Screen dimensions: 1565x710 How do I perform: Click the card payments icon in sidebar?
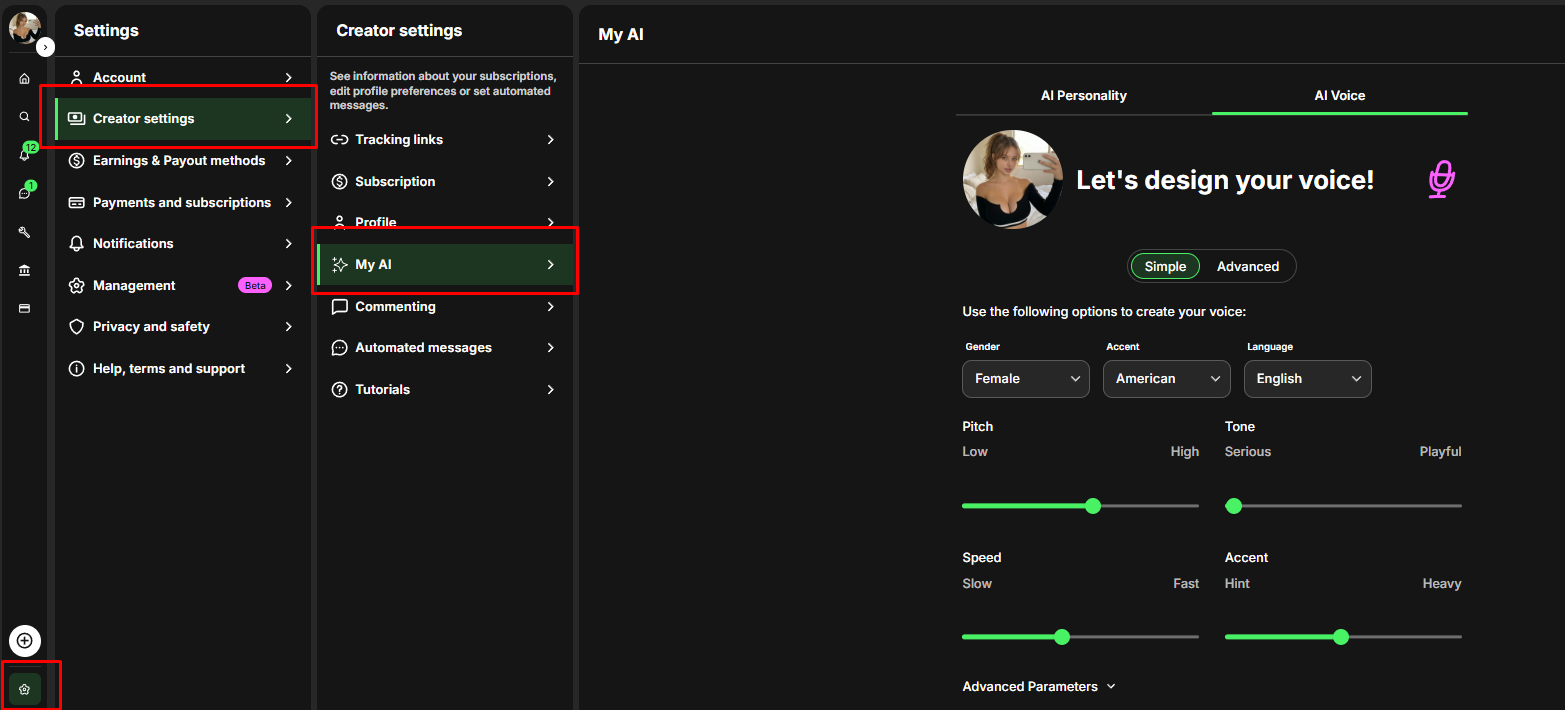click(x=24, y=307)
